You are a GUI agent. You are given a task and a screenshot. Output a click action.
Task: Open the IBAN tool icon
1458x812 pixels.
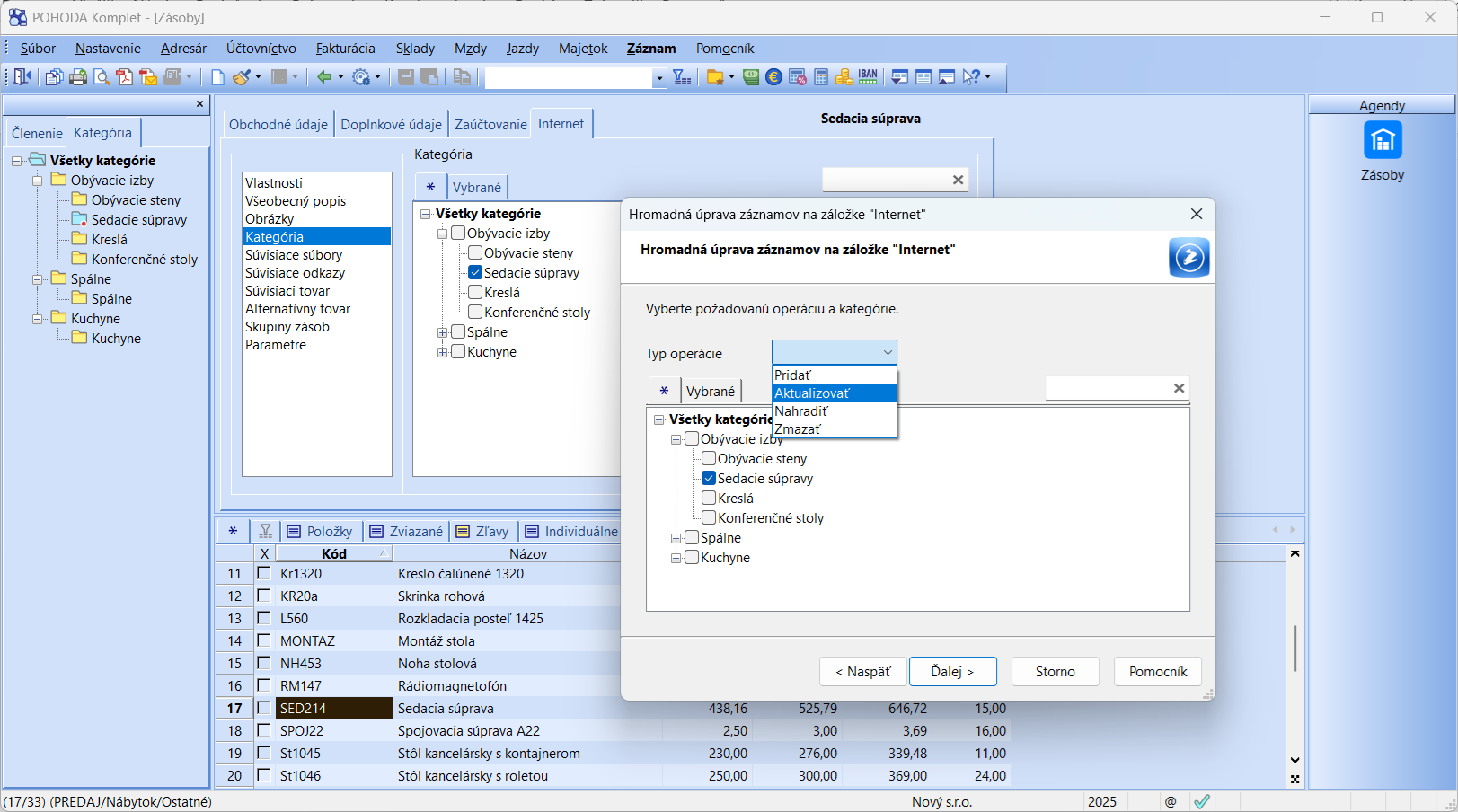coord(868,77)
